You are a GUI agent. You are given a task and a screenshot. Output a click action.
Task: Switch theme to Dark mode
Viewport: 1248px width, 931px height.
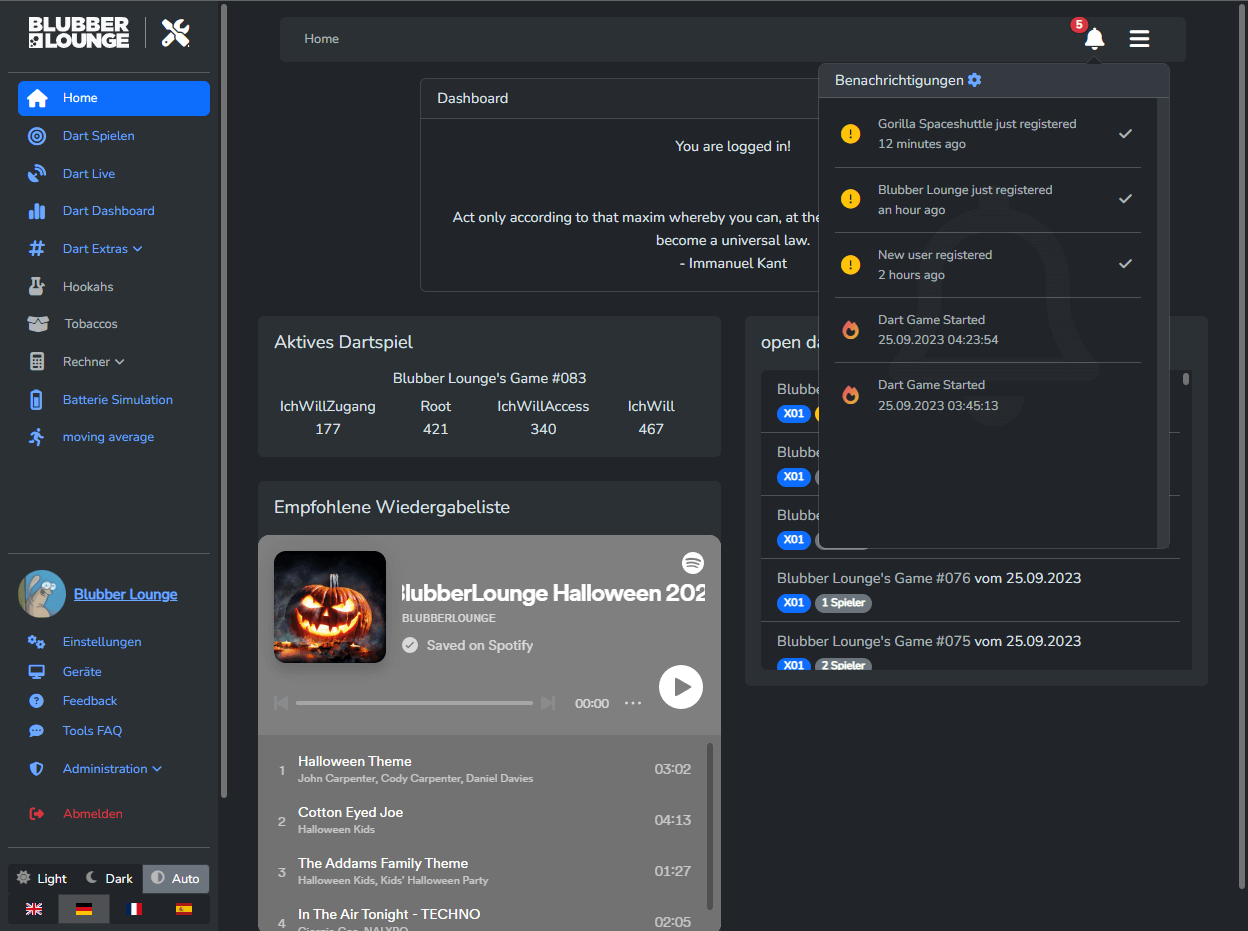tap(109, 878)
